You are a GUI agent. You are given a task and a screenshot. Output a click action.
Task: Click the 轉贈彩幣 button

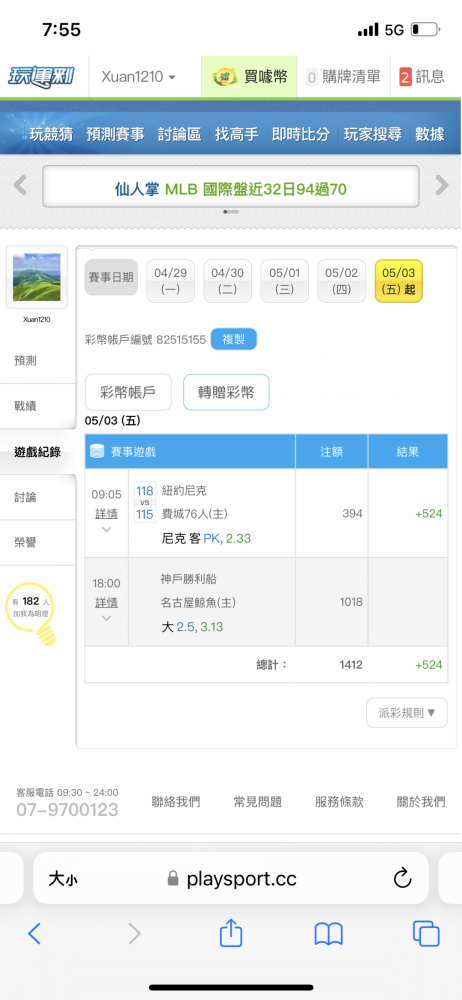click(226, 392)
